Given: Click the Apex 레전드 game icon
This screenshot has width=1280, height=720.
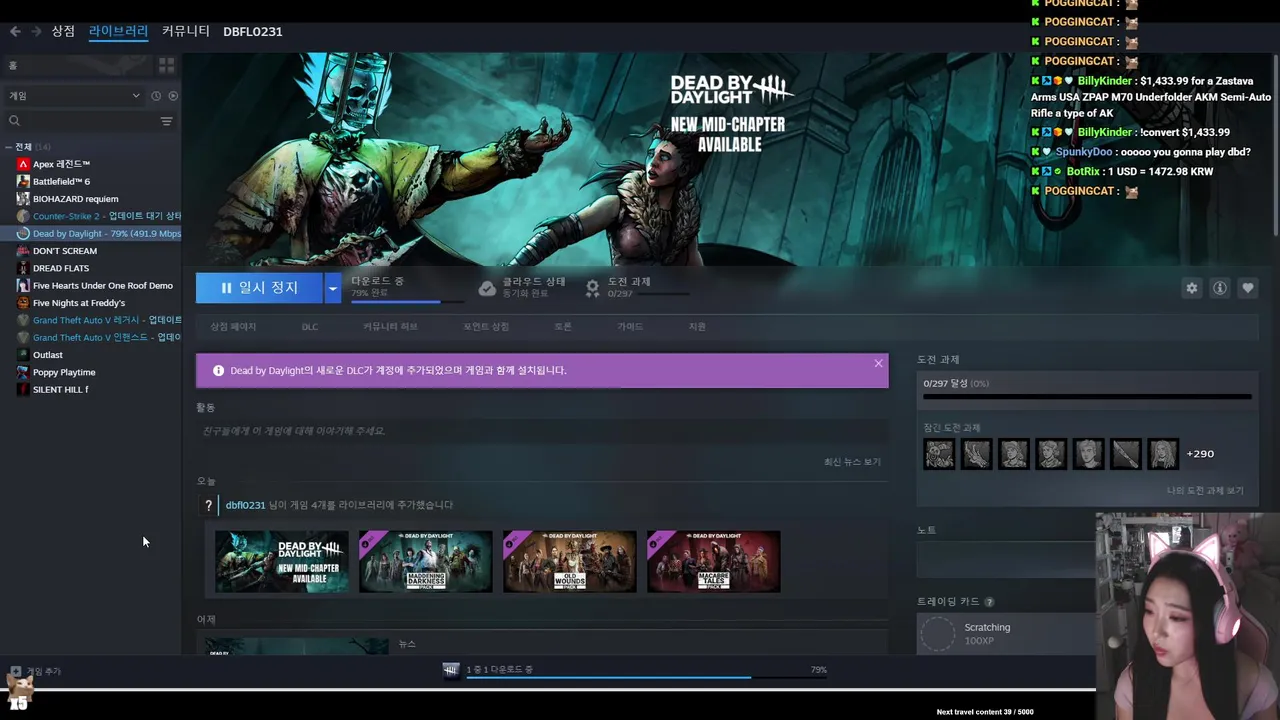Looking at the screenshot, I should pos(23,164).
